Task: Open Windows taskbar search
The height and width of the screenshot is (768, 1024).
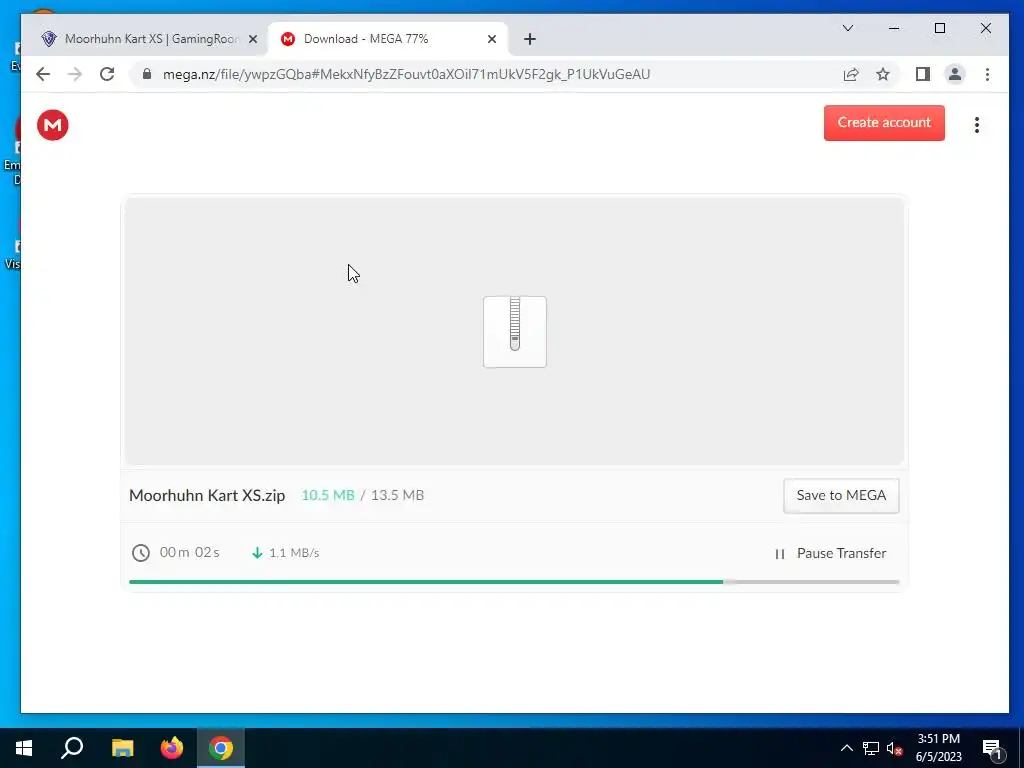Action: [72, 748]
